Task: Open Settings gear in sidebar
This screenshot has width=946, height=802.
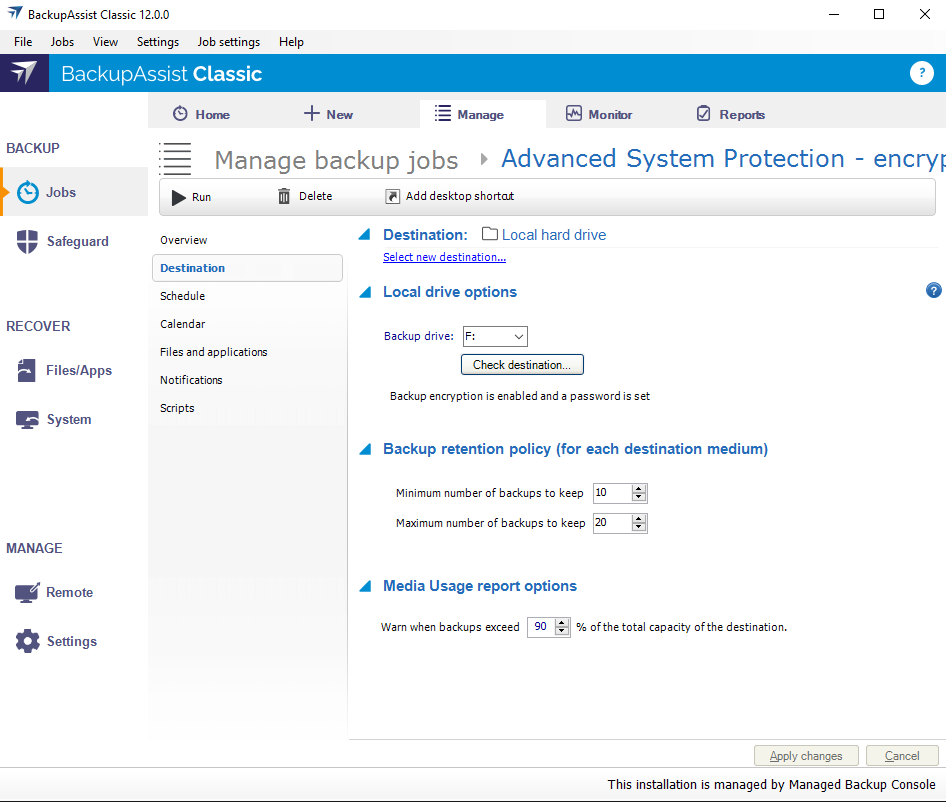Action: point(56,641)
